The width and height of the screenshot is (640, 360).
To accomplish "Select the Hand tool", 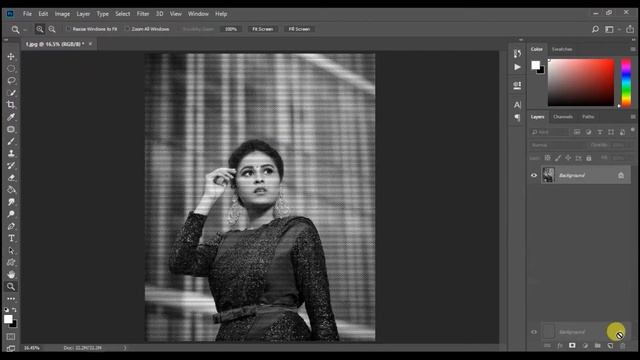I will click(x=11, y=274).
